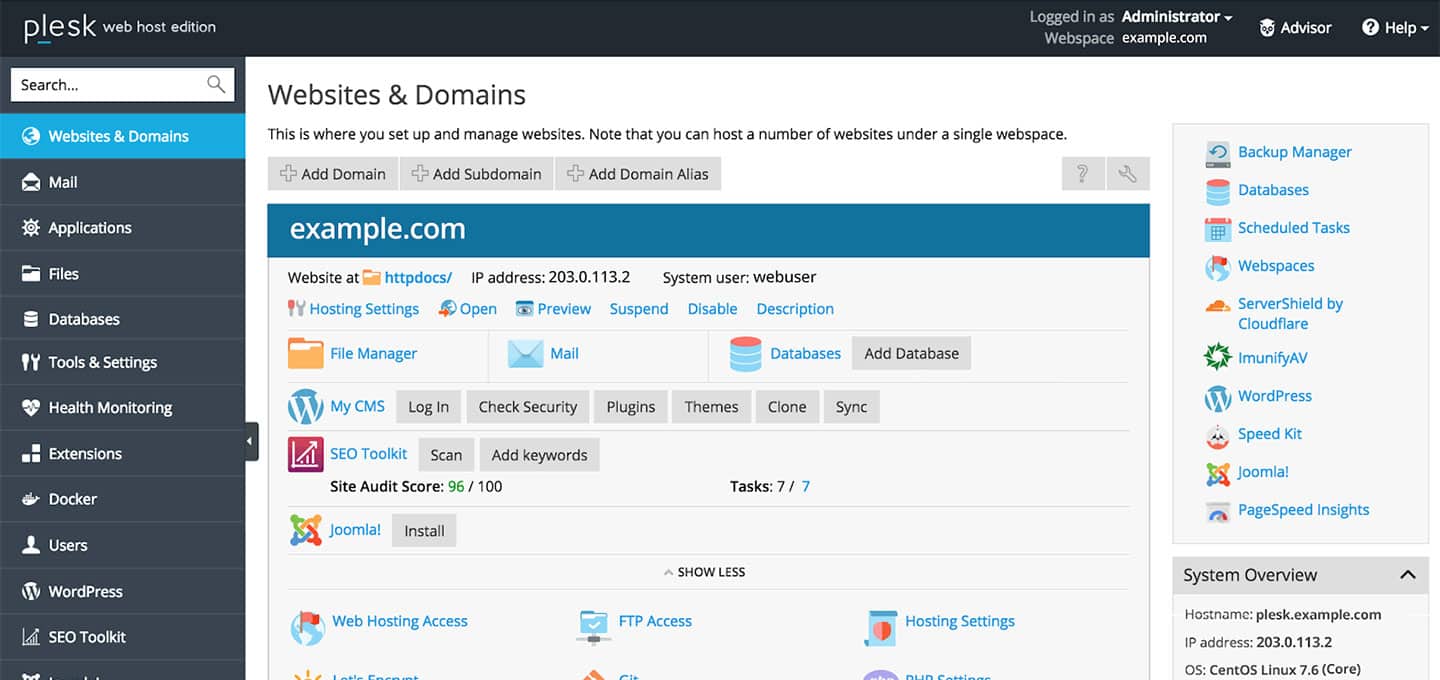1440x680 pixels.
Task: Collapse the System Overview panel
Action: 1408,575
